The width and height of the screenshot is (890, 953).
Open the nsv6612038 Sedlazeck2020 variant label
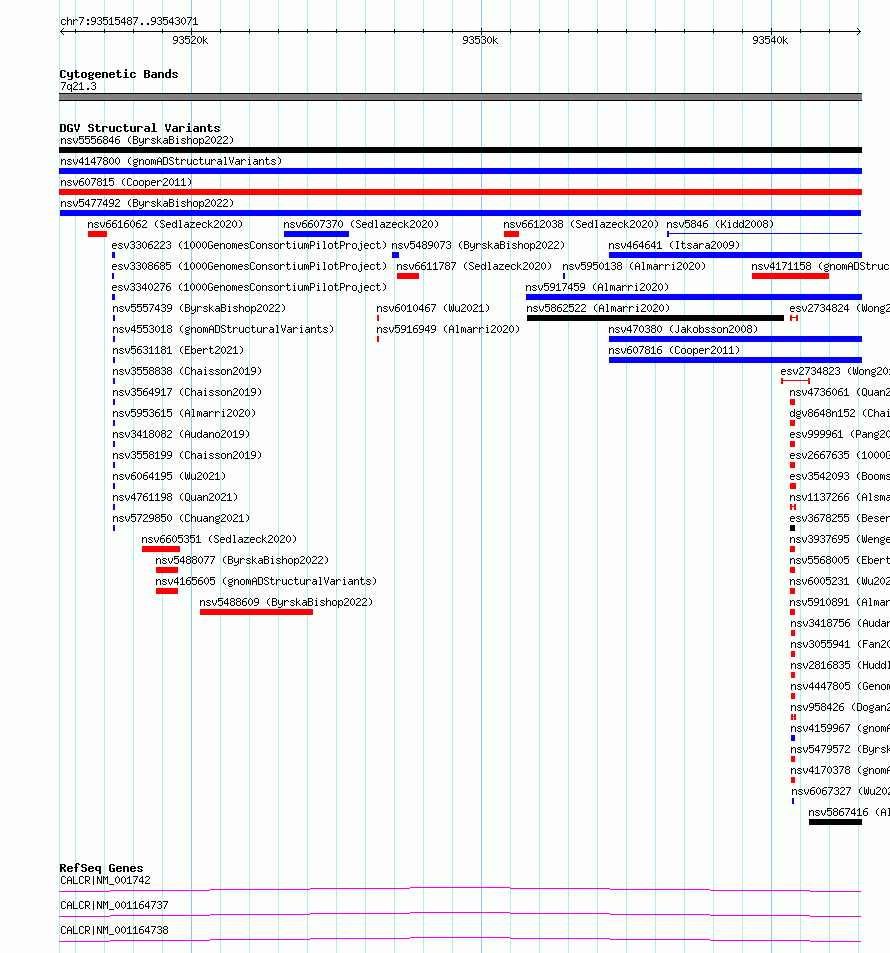[x=581, y=224]
